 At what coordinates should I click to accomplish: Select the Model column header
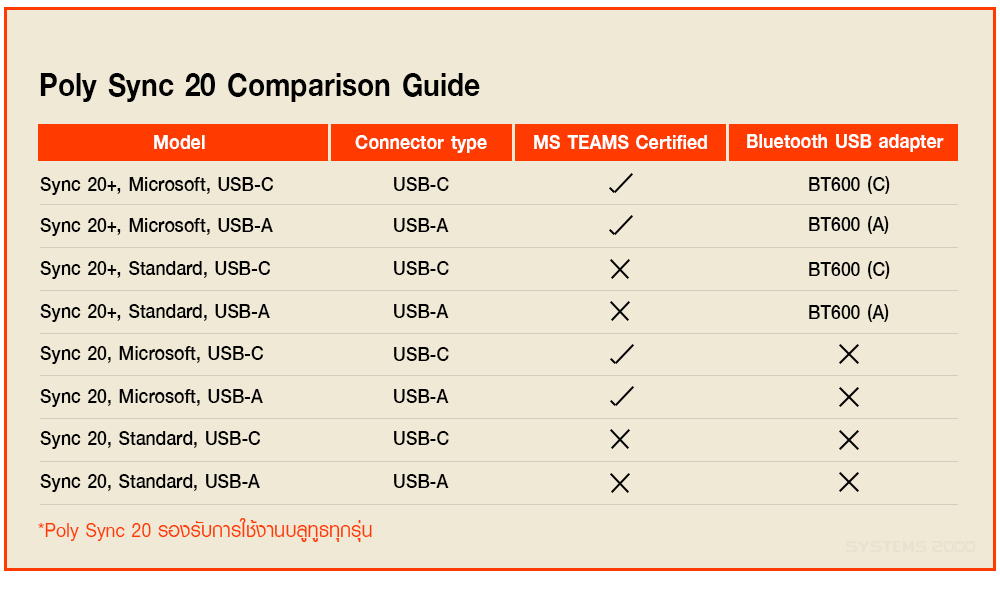(x=180, y=143)
